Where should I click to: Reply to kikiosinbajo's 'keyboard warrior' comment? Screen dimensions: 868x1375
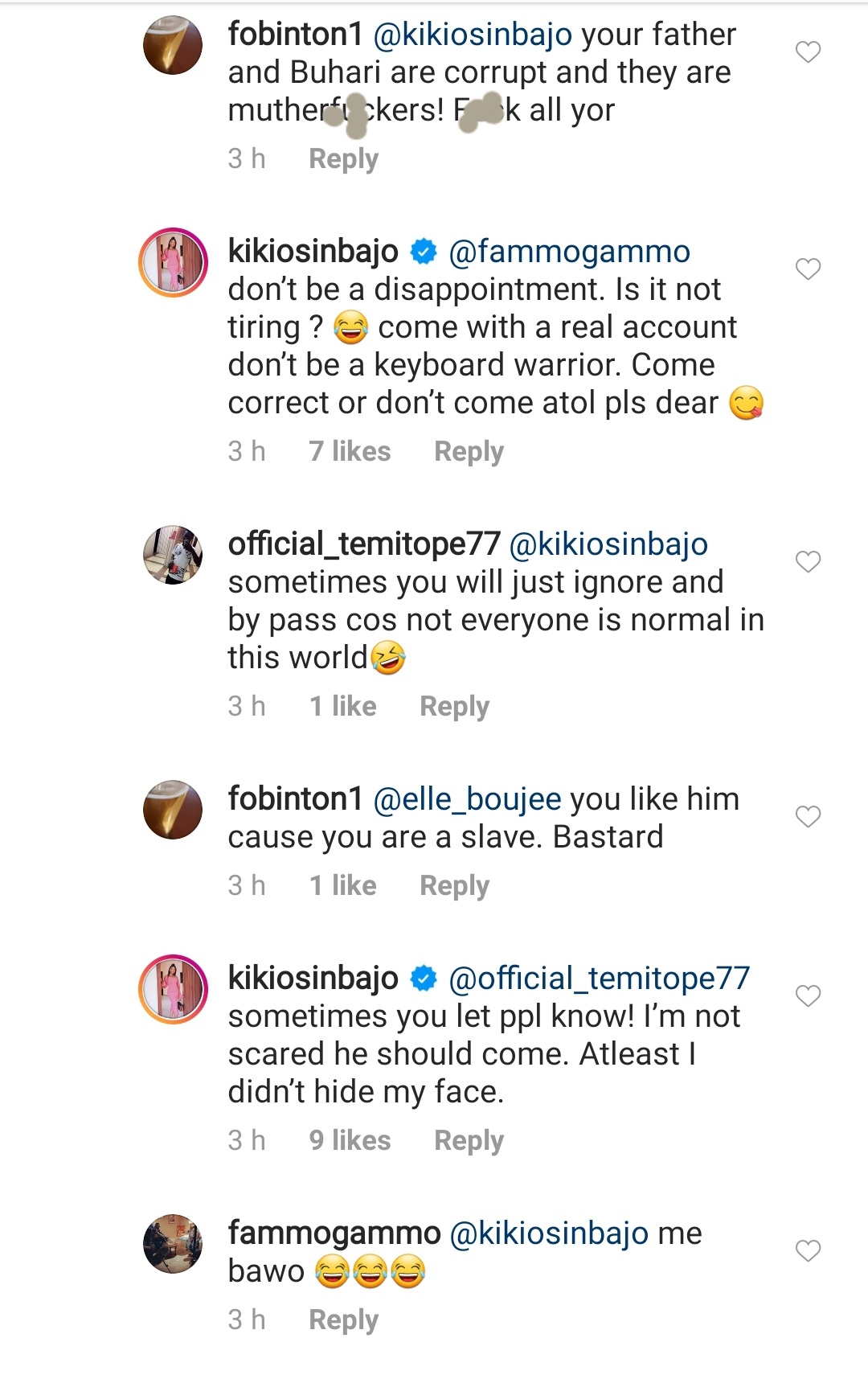click(469, 452)
